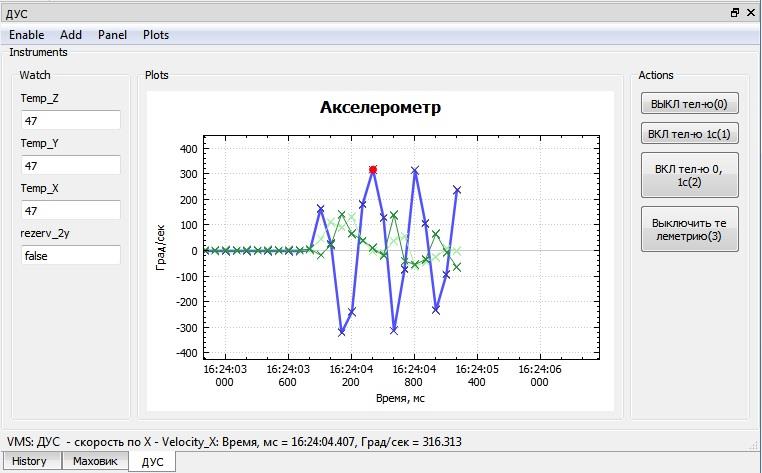Open the Add menu

pyautogui.click(x=71, y=35)
